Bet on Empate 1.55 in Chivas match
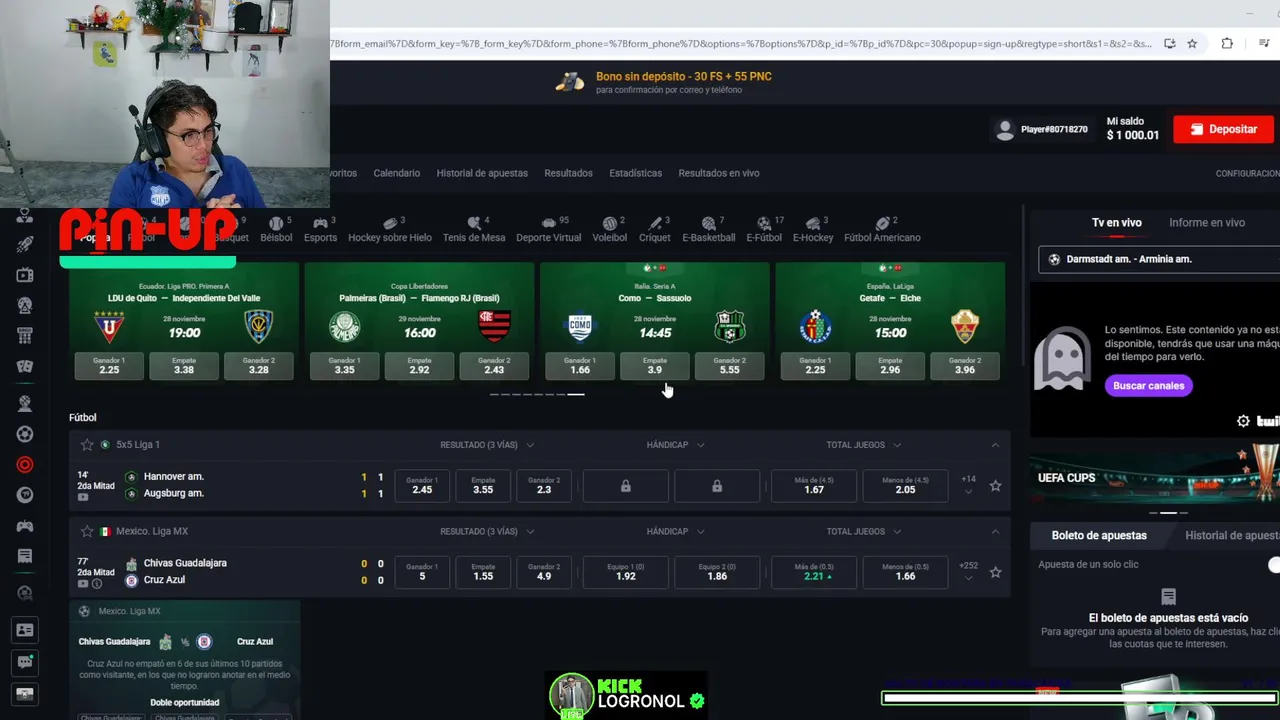1280x720 pixels. tap(483, 572)
